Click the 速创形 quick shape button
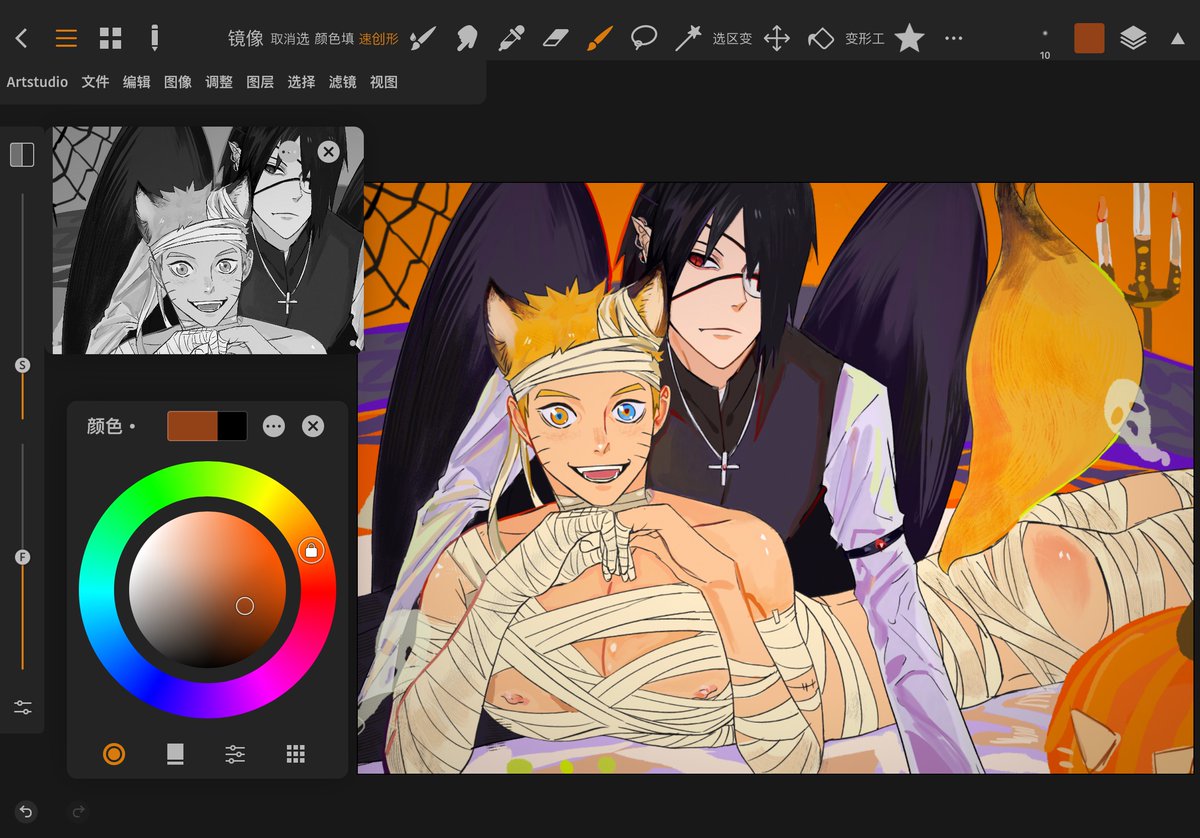The image size is (1200, 838). [378, 39]
